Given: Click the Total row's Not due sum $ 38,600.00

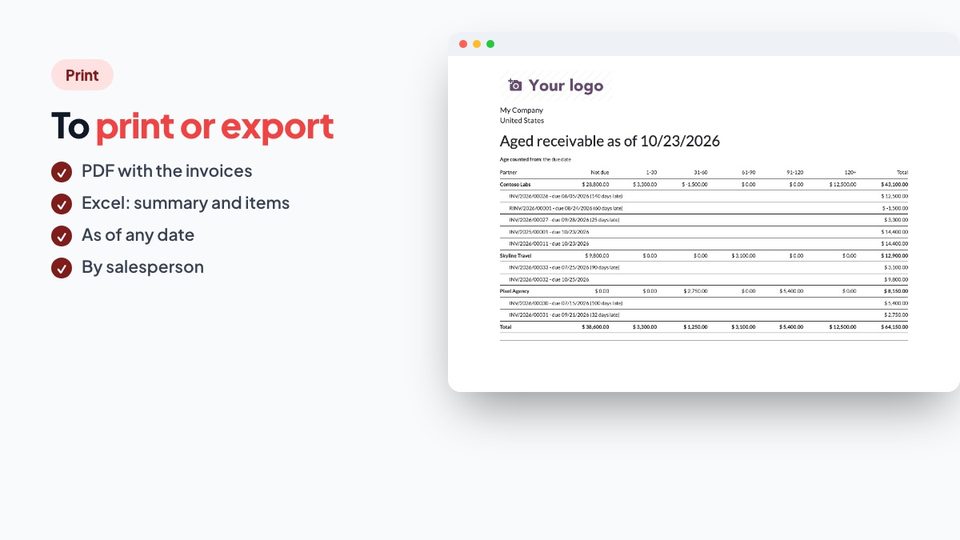Looking at the screenshot, I should coord(595,328).
